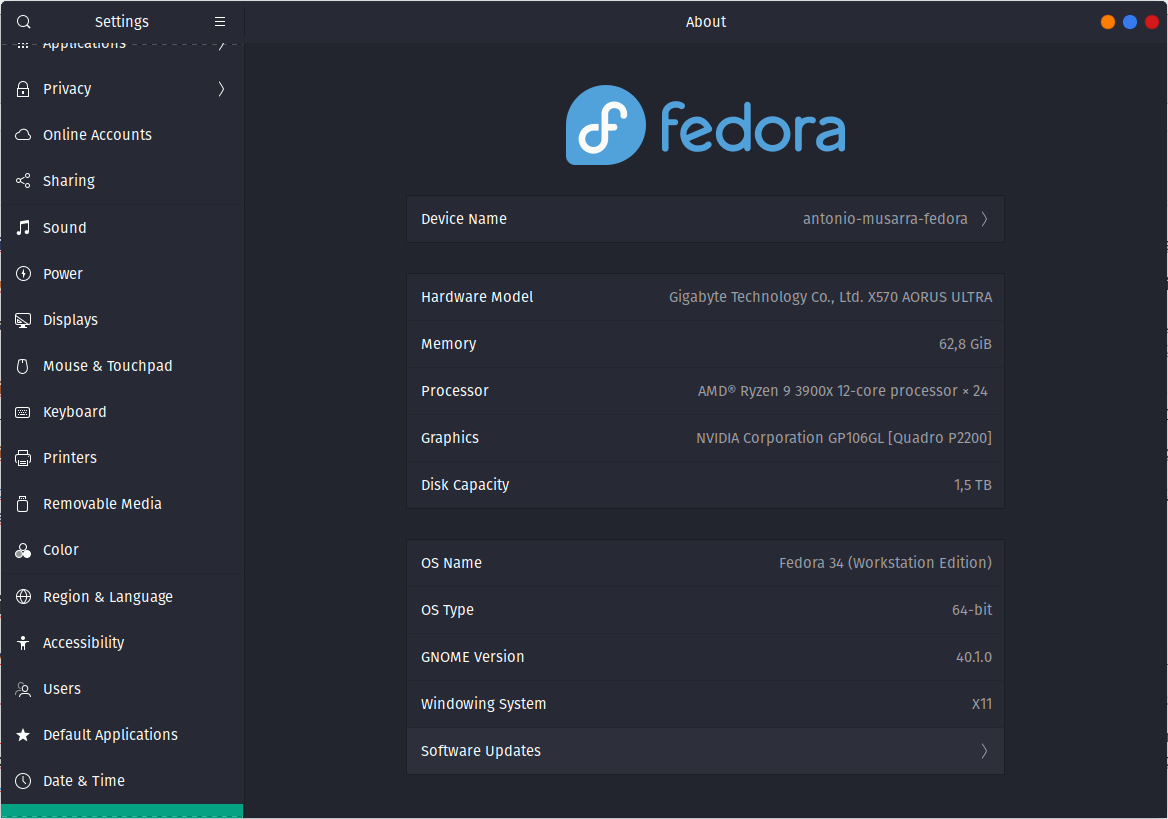Click the Color circles icon

click(x=23, y=550)
